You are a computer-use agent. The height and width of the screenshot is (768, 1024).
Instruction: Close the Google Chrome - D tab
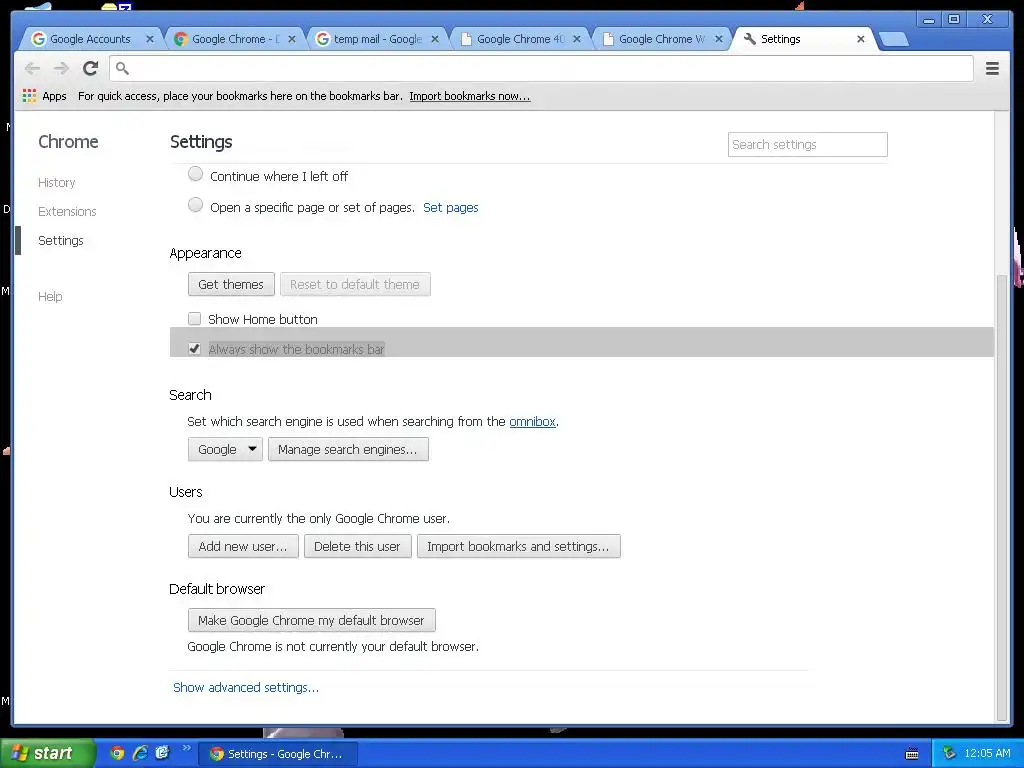tap(292, 39)
